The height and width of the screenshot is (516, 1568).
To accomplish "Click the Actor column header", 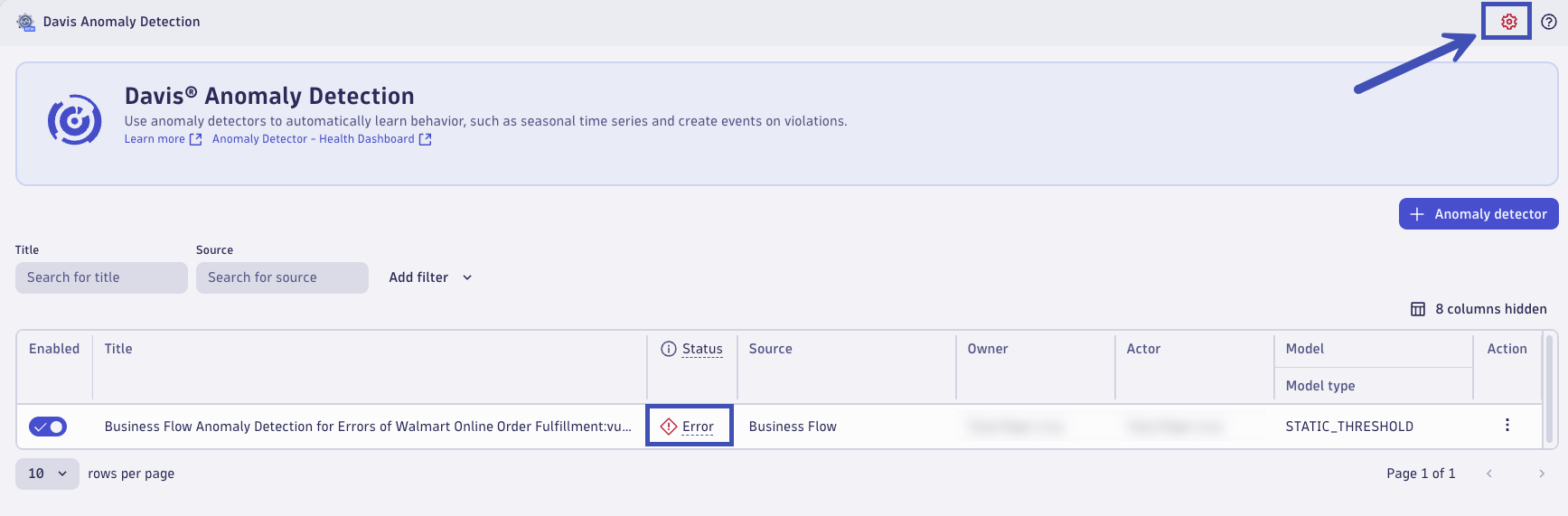I will (1143, 349).
